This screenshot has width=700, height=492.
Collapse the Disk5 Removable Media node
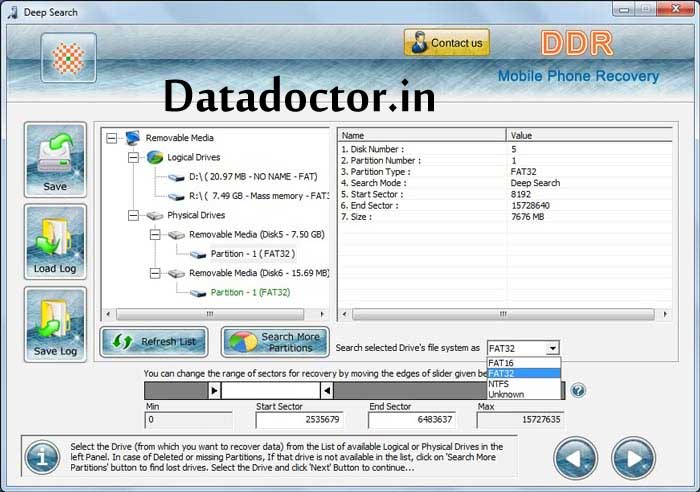(x=155, y=234)
